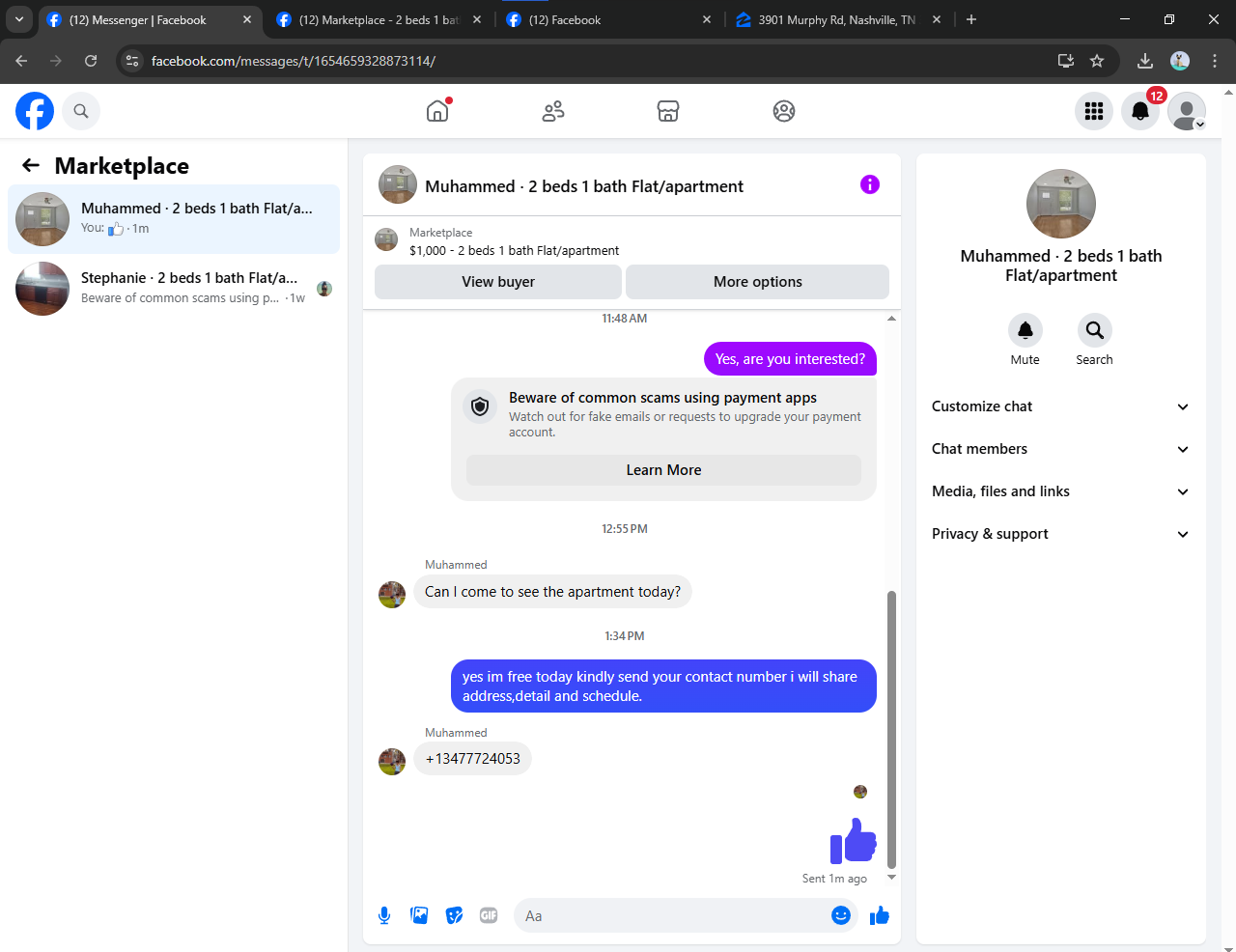Click the shield icon in scam warning
1236x952 pixels.
[480, 406]
